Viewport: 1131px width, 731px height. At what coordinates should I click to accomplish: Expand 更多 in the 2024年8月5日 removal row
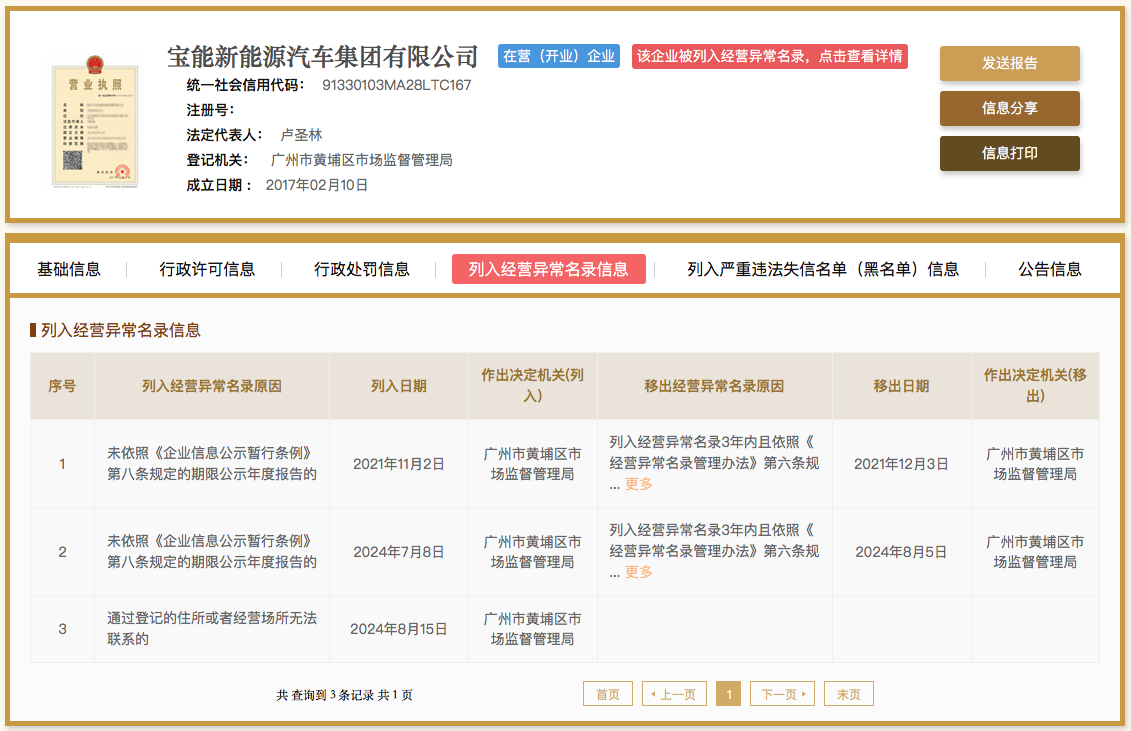pyautogui.click(x=638, y=572)
